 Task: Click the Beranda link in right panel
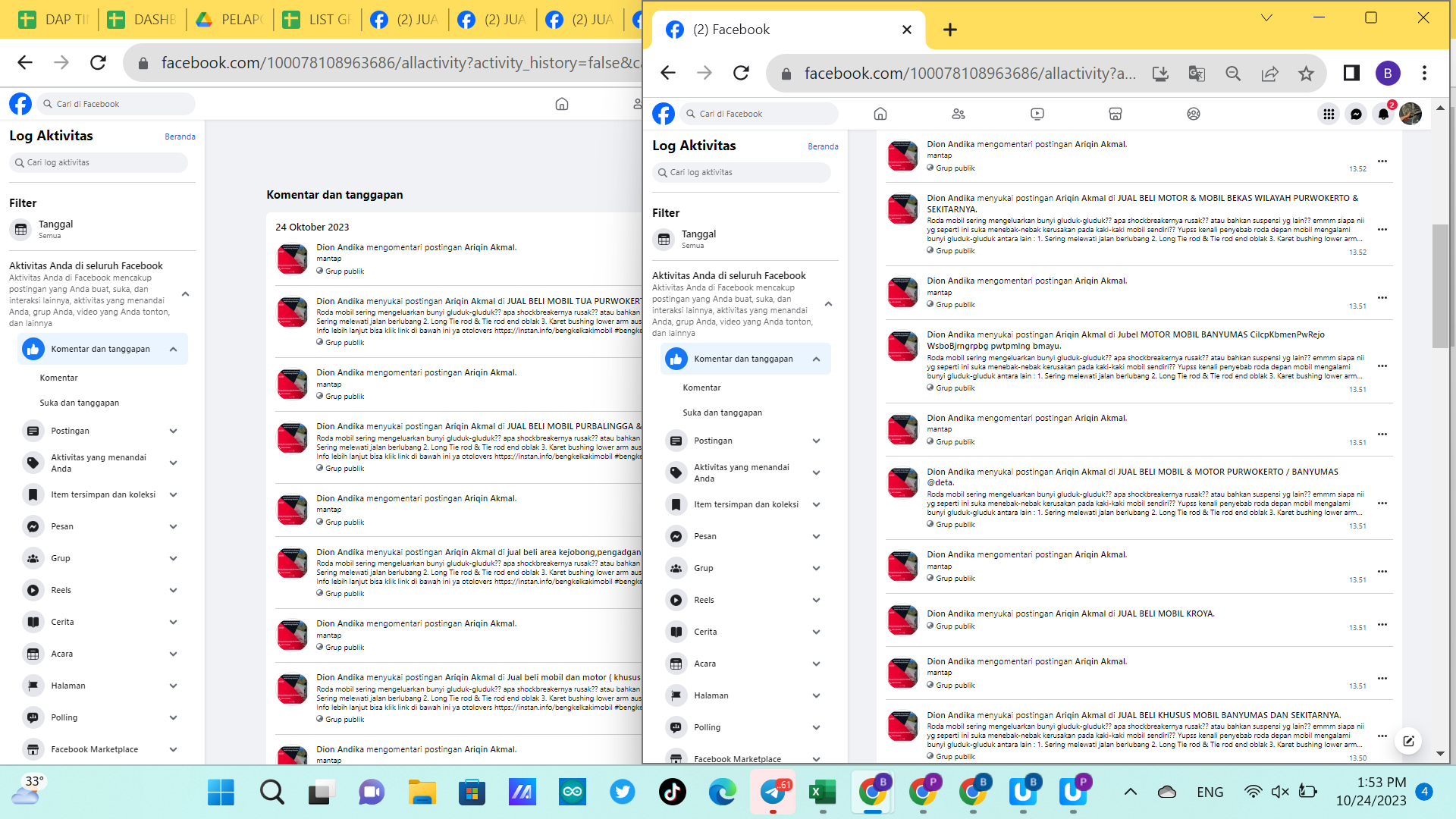823,146
